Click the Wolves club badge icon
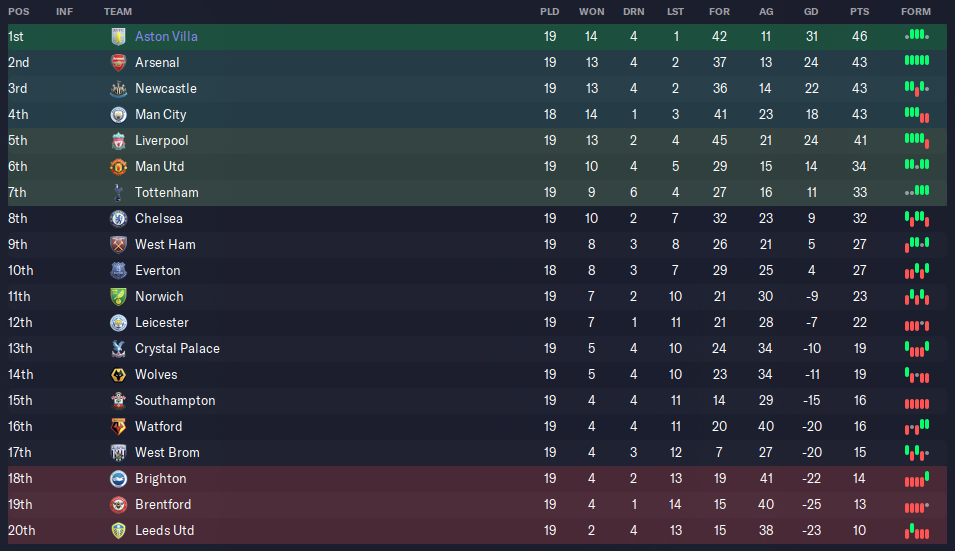Screen dimensions: 955x551 click(x=118, y=374)
